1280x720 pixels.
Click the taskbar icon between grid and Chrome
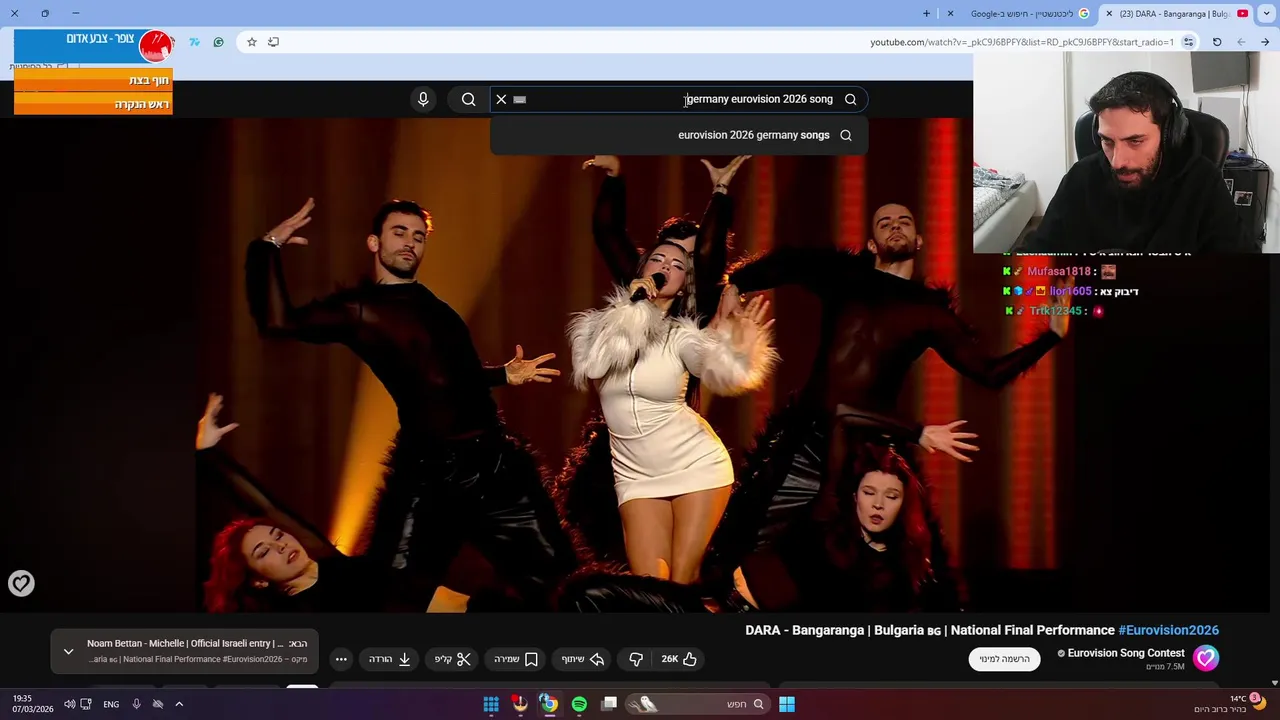pyautogui.click(x=520, y=704)
